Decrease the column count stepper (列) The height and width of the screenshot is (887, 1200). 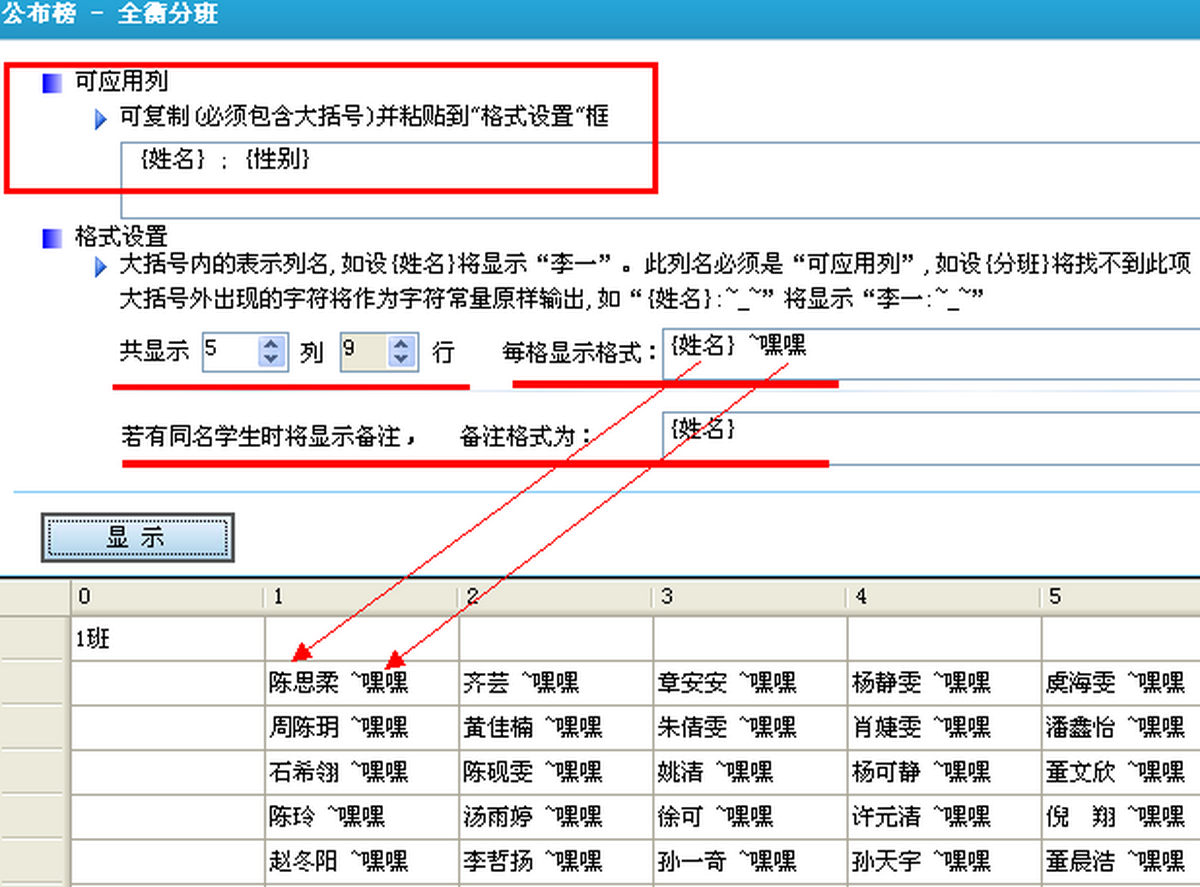pyautogui.click(x=272, y=360)
